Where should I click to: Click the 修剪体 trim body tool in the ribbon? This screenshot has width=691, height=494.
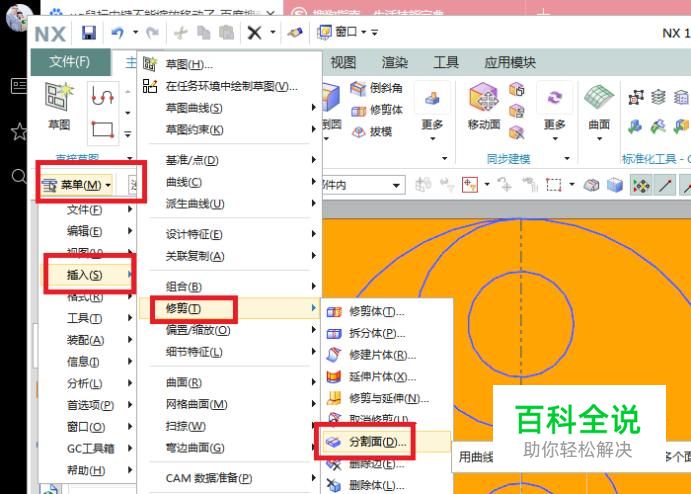[x=377, y=110]
